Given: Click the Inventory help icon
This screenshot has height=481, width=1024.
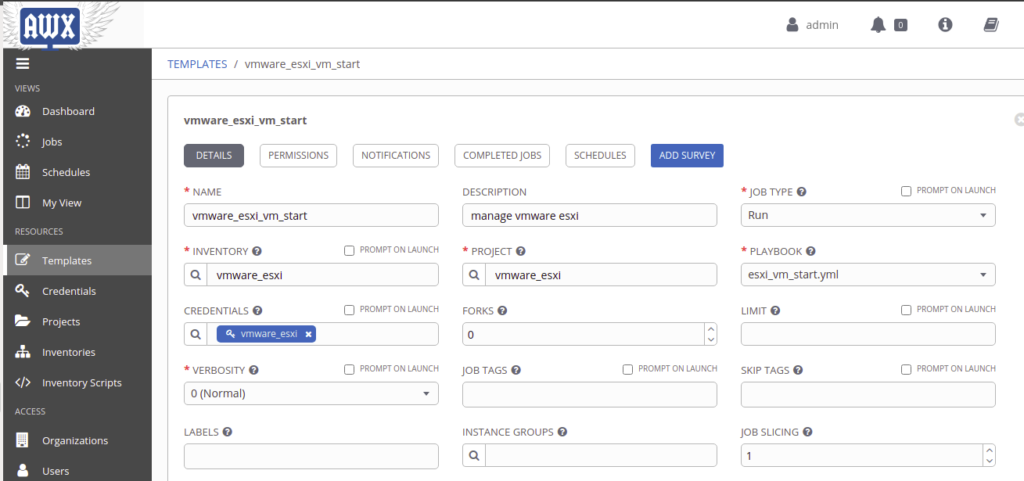Looking at the screenshot, I should (x=257, y=251).
